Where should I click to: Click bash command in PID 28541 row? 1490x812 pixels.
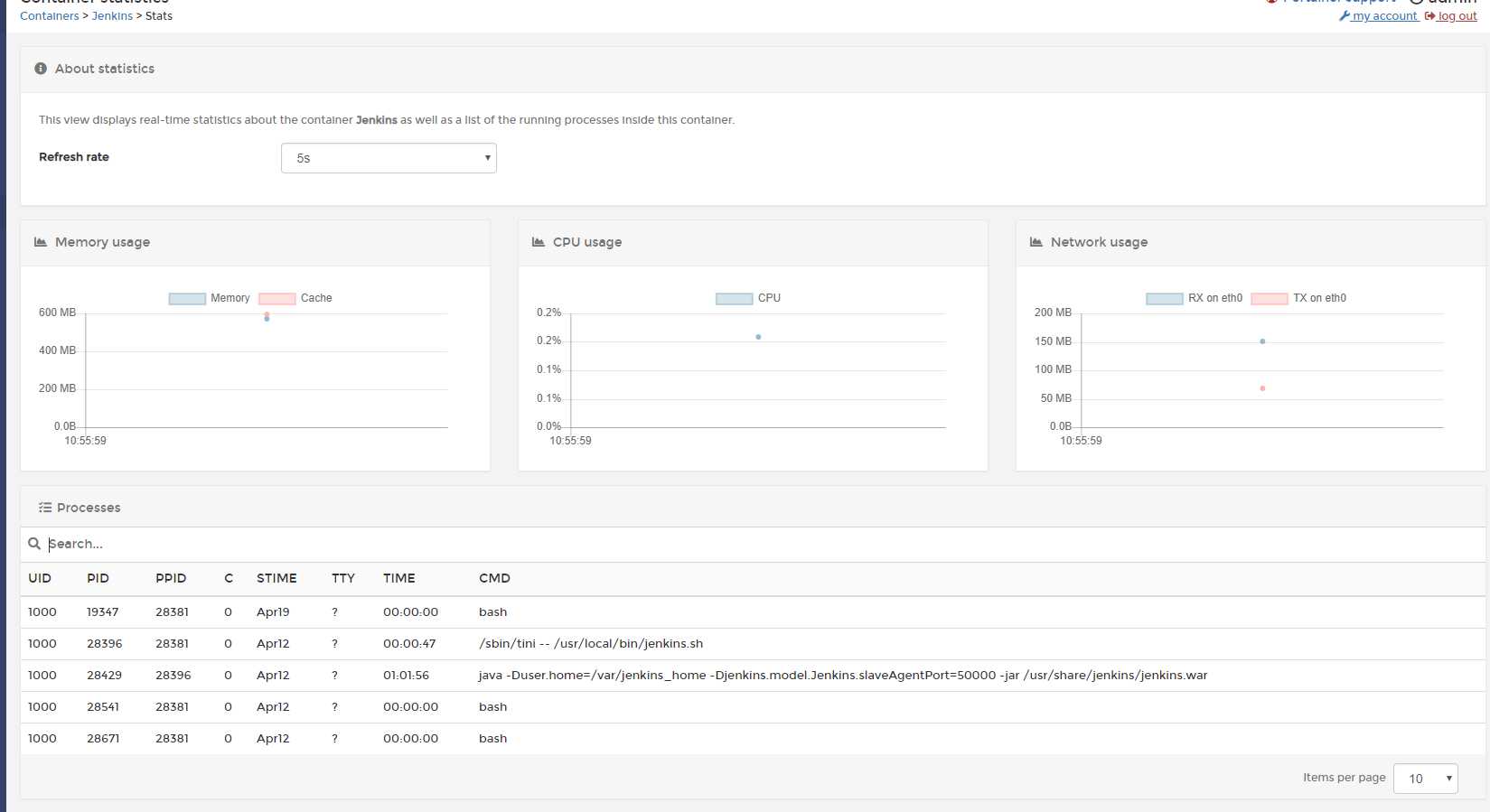coord(493,707)
